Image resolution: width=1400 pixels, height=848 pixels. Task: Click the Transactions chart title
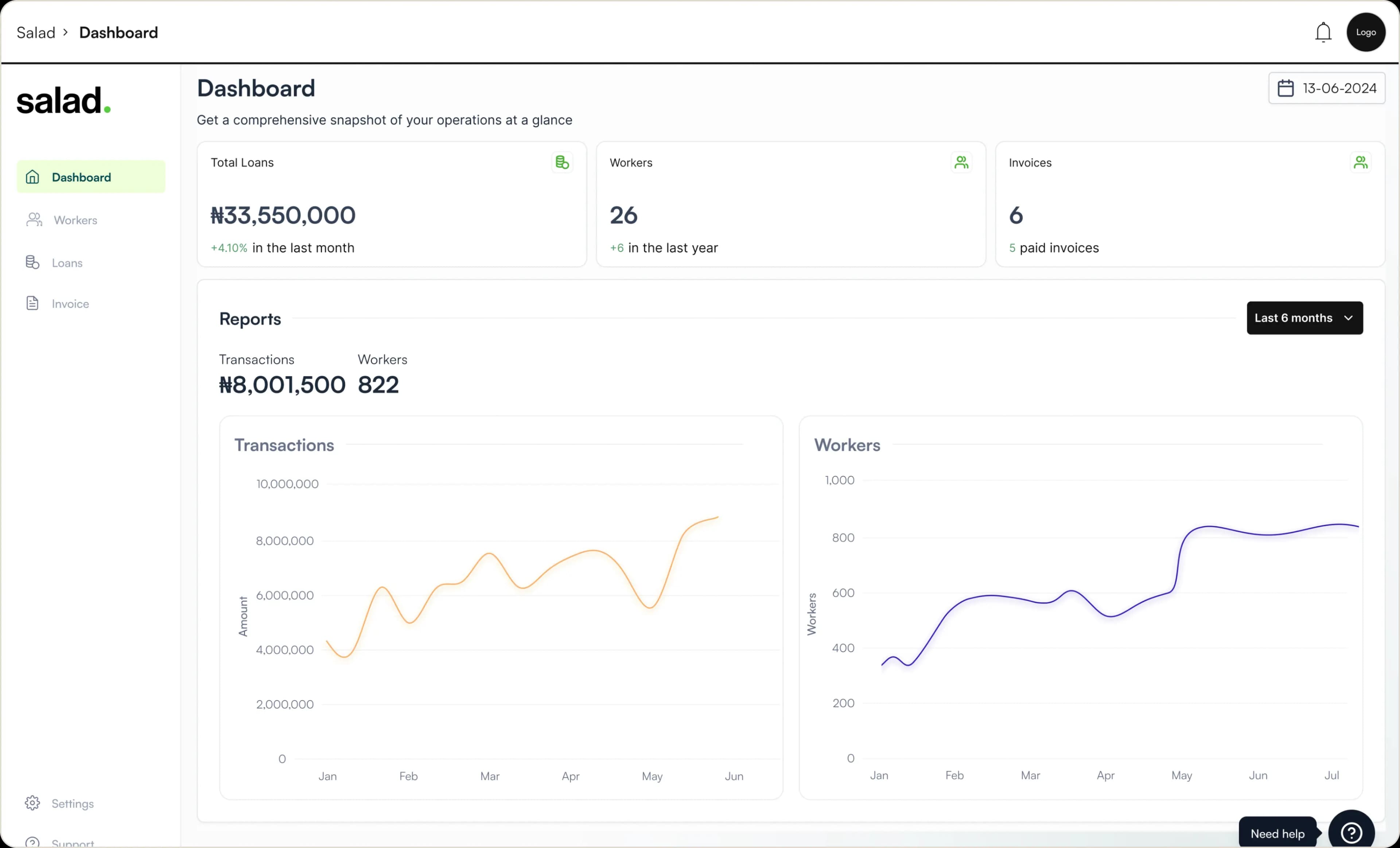pyautogui.click(x=284, y=445)
